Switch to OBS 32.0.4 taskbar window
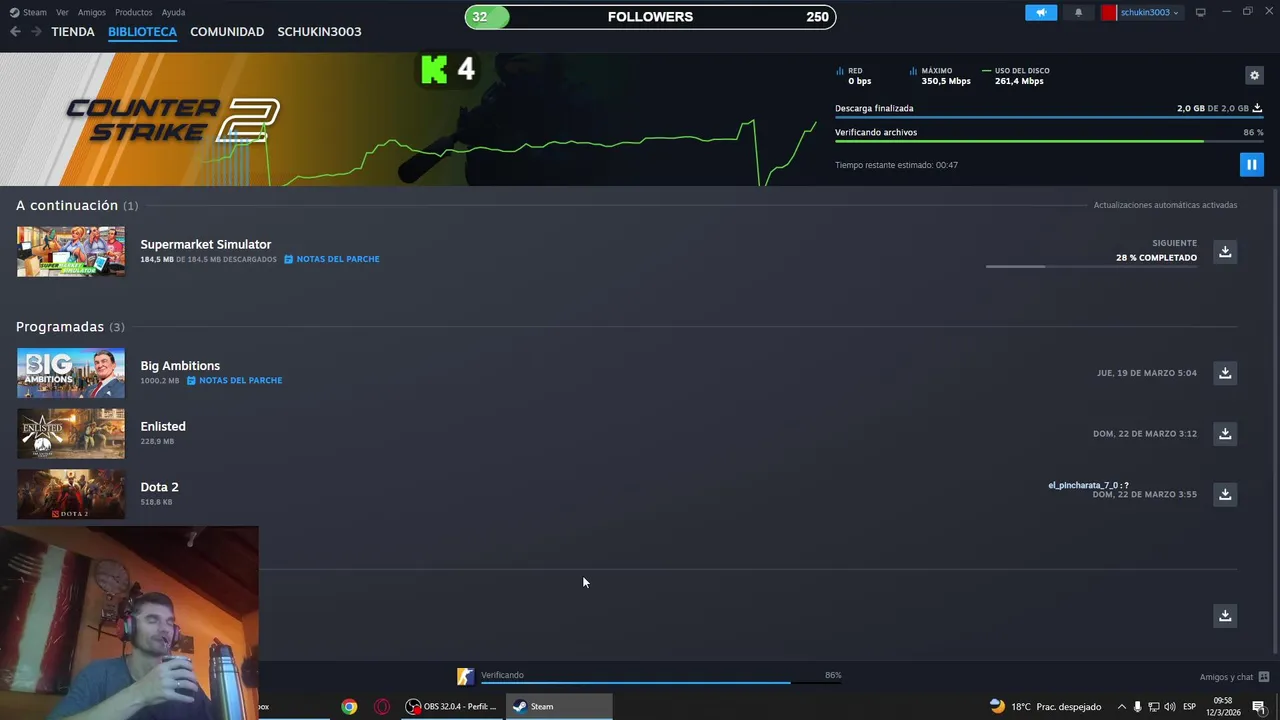This screenshot has height=720, width=1280. click(x=451, y=706)
